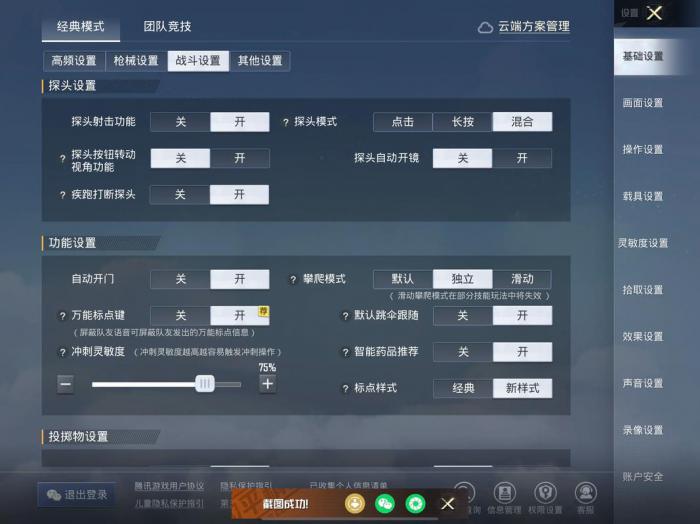Viewport: 700px width, 524px height.
Task: Set 攀爬模式 to 独立
Action: (x=462, y=279)
